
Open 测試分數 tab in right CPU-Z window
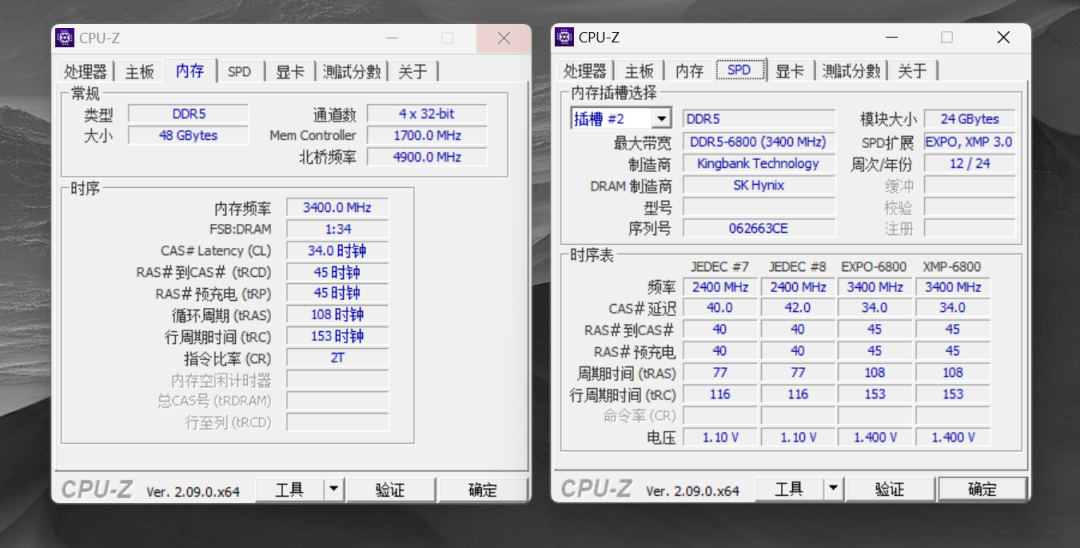coord(851,71)
